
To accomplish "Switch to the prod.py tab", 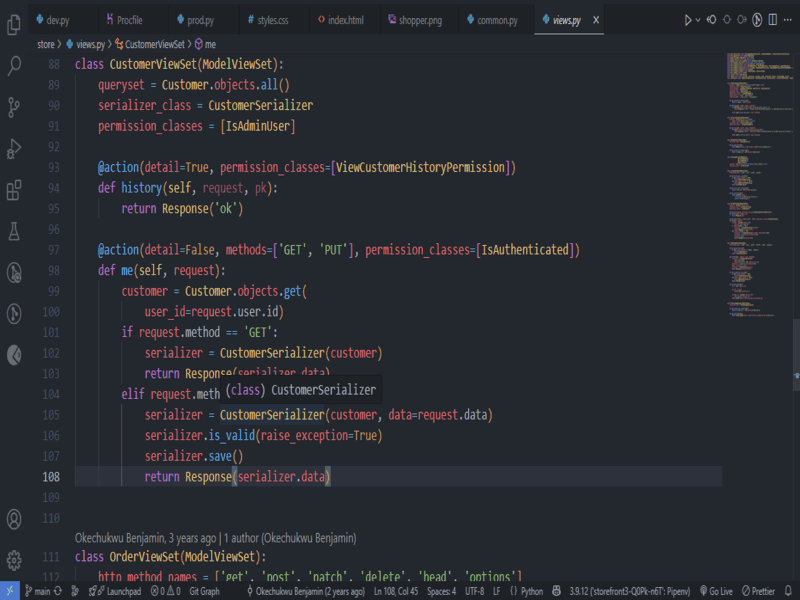I will tap(200, 20).
